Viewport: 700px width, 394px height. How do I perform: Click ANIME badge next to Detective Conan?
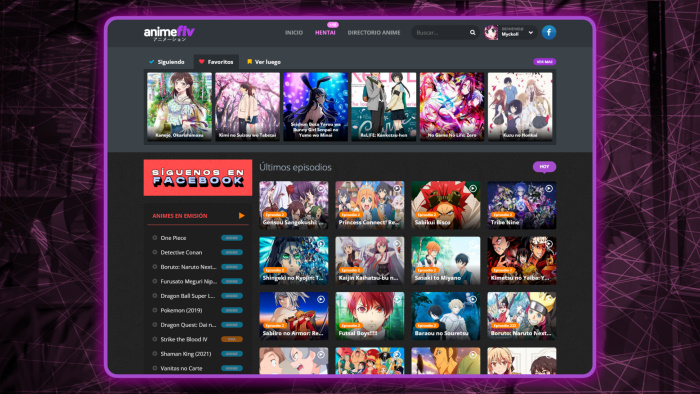(x=232, y=253)
